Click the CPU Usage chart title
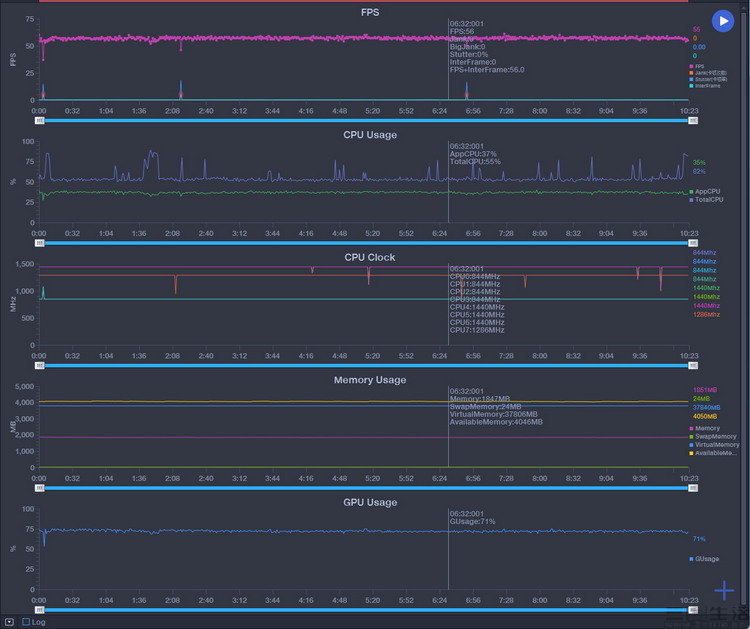The width and height of the screenshot is (750, 629). coord(370,135)
